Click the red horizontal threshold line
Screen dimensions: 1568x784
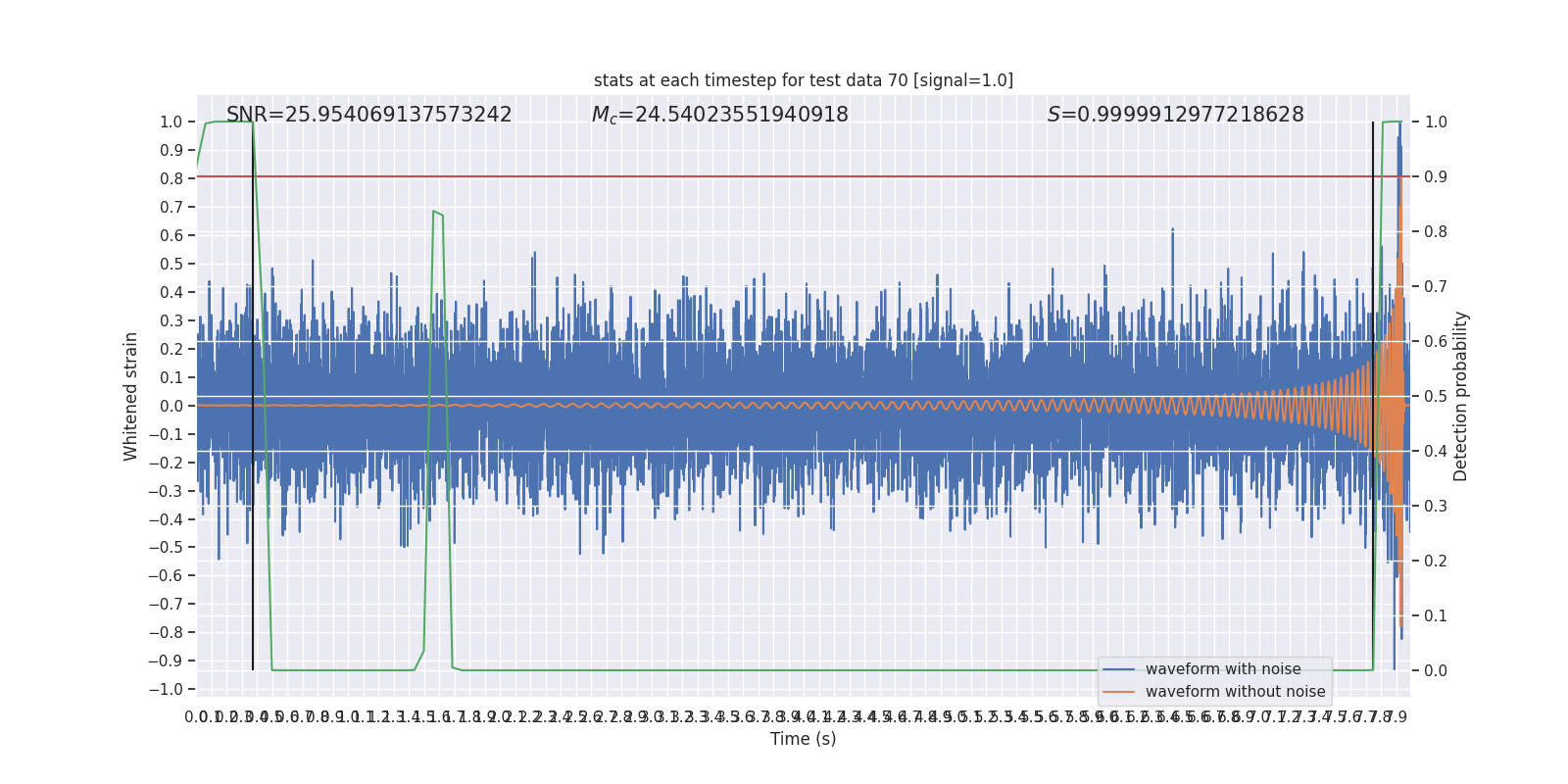coord(784,177)
